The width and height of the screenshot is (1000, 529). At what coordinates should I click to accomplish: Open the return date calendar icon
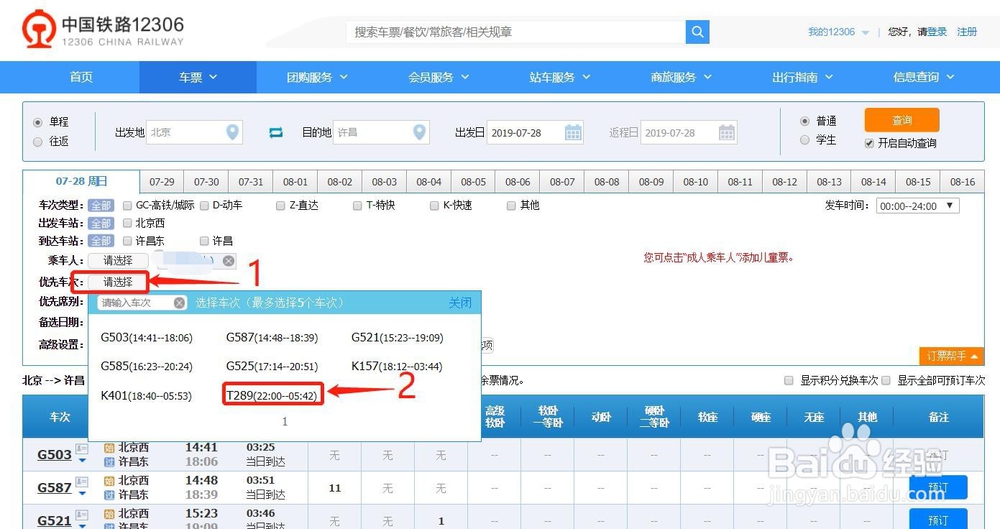(726, 133)
